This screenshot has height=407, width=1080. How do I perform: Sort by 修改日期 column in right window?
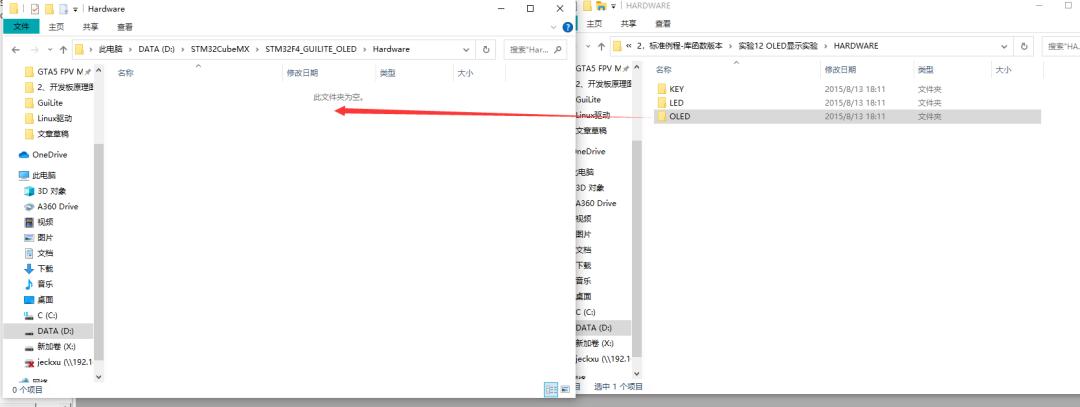click(840, 70)
